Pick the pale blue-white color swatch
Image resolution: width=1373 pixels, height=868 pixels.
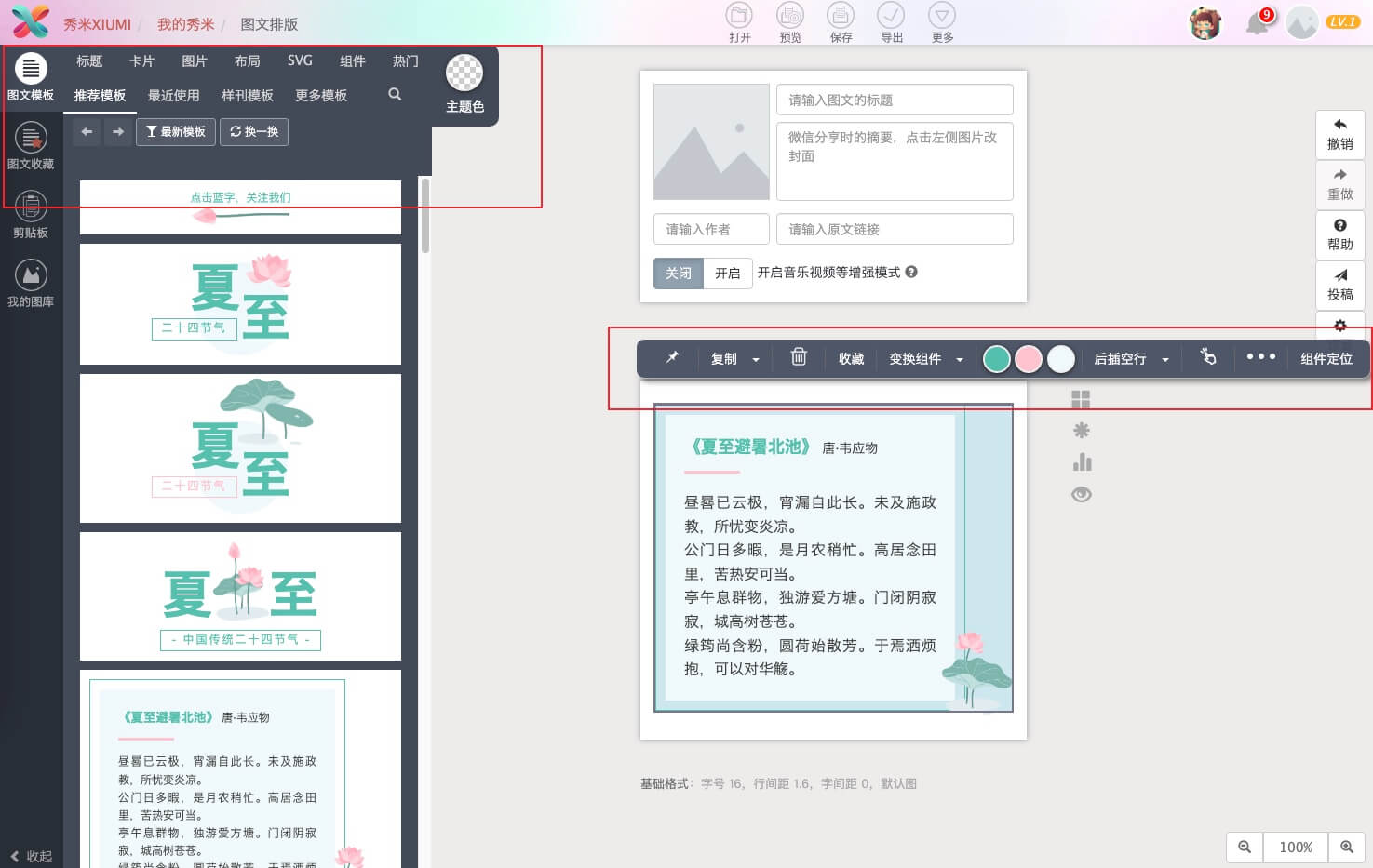tap(1061, 359)
